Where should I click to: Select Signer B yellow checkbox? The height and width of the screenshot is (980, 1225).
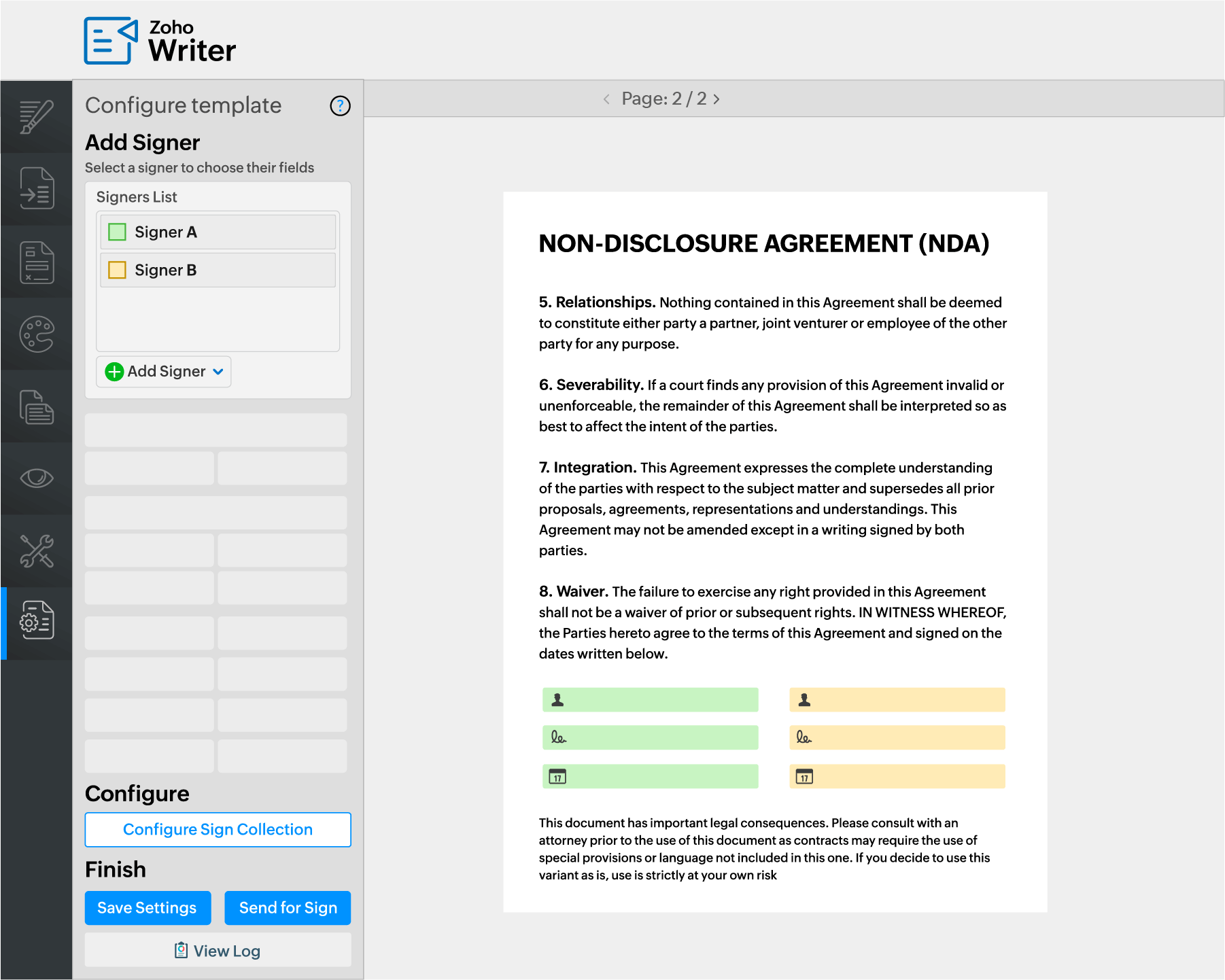click(118, 270)
